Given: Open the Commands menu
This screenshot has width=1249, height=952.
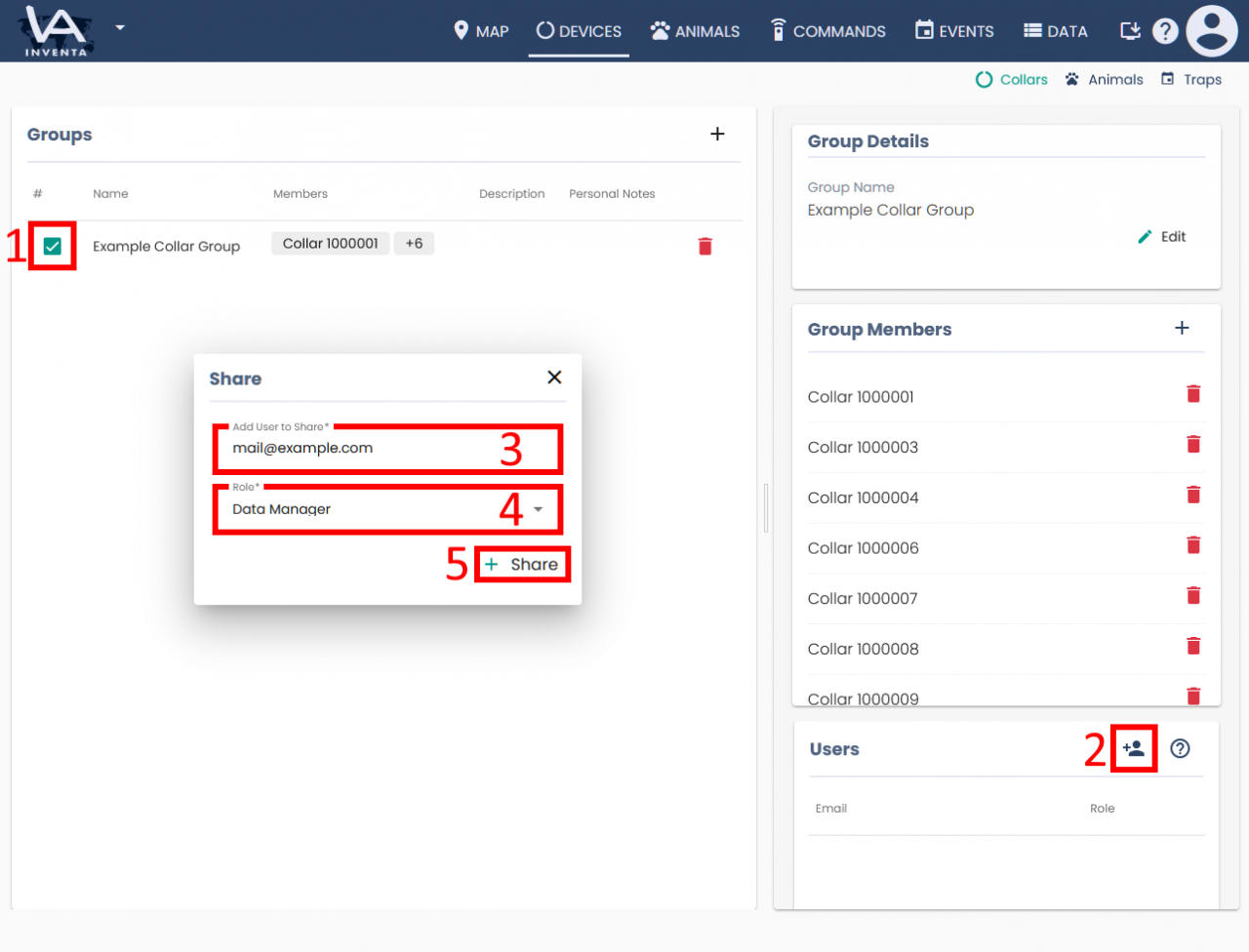Looking at the screenshot, I should (x=827, y=31).
